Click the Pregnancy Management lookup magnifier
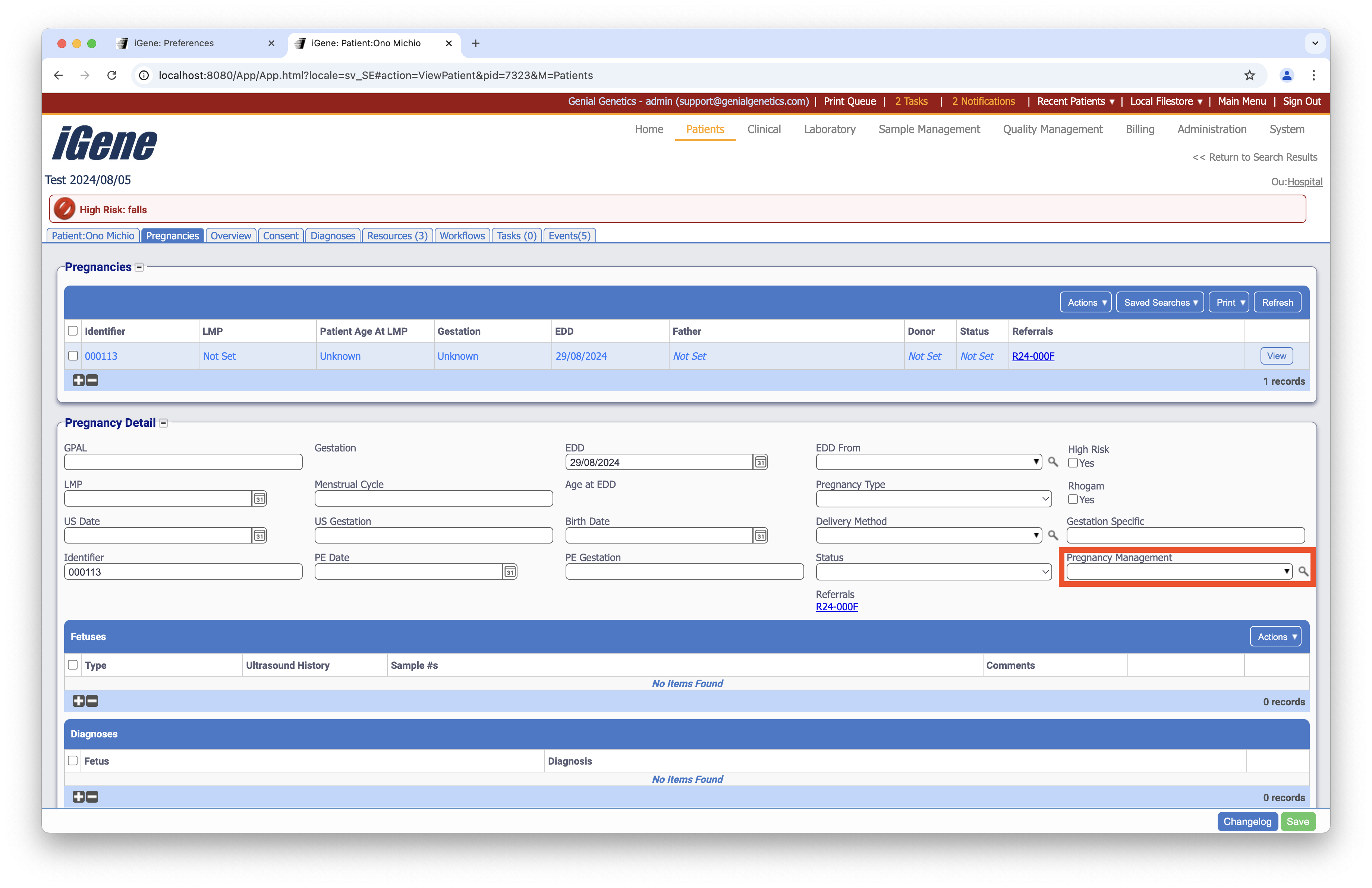This screenshot has height=888, width=1372. [x=1303, y=571]
